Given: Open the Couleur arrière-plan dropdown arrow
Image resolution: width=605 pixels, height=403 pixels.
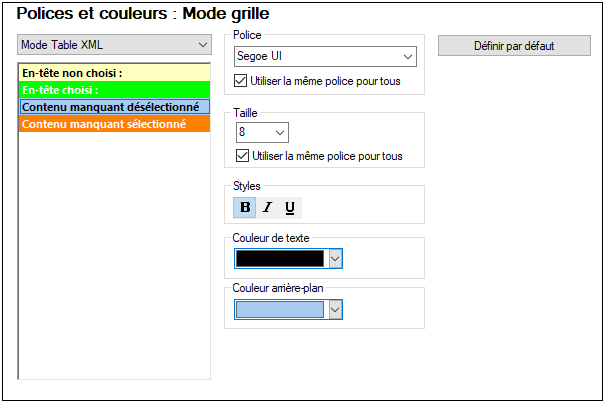Looking at the screenshot, I should point(335,310).
